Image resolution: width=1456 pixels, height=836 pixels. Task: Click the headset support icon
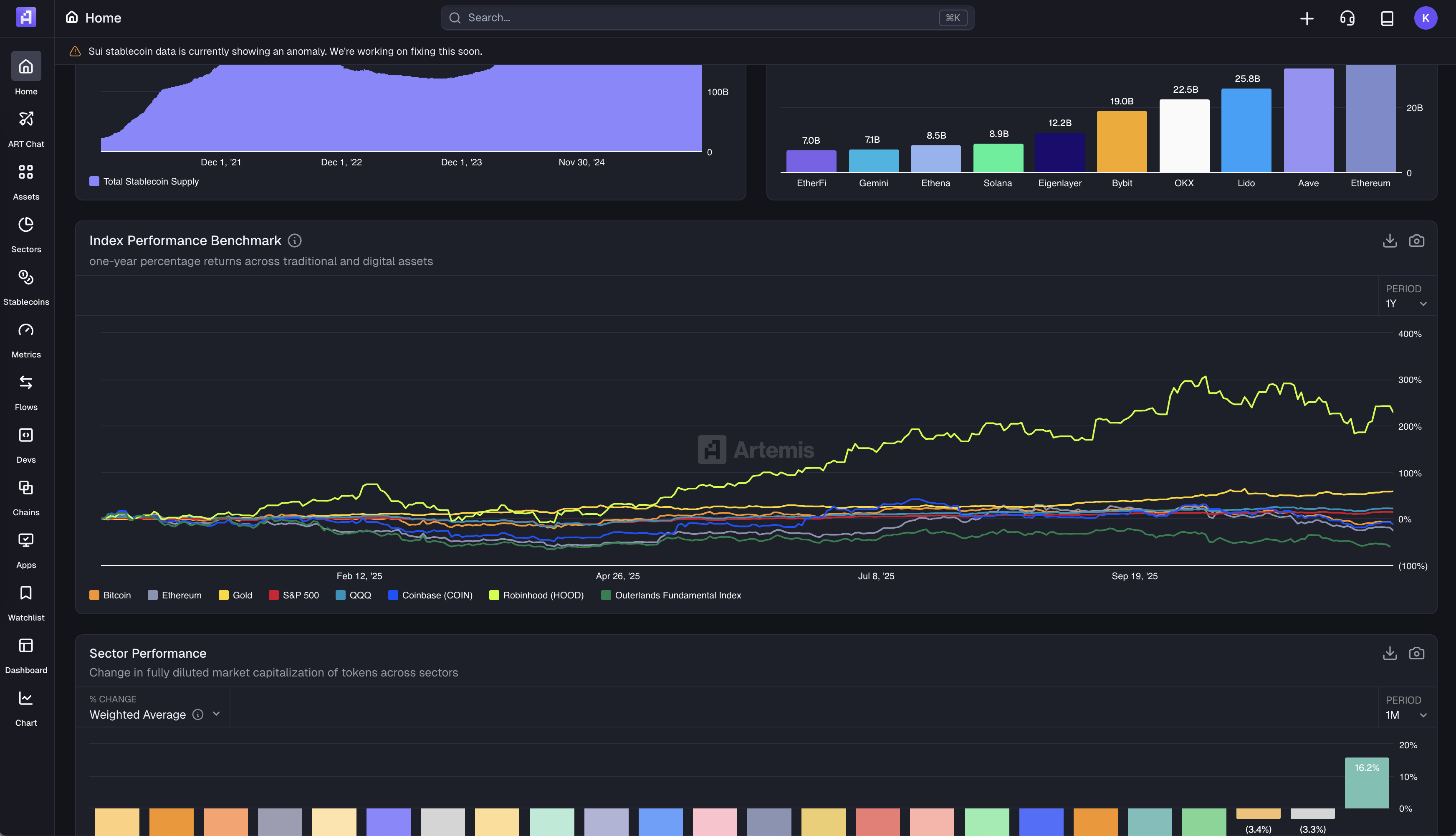(x=1347, y=18)
